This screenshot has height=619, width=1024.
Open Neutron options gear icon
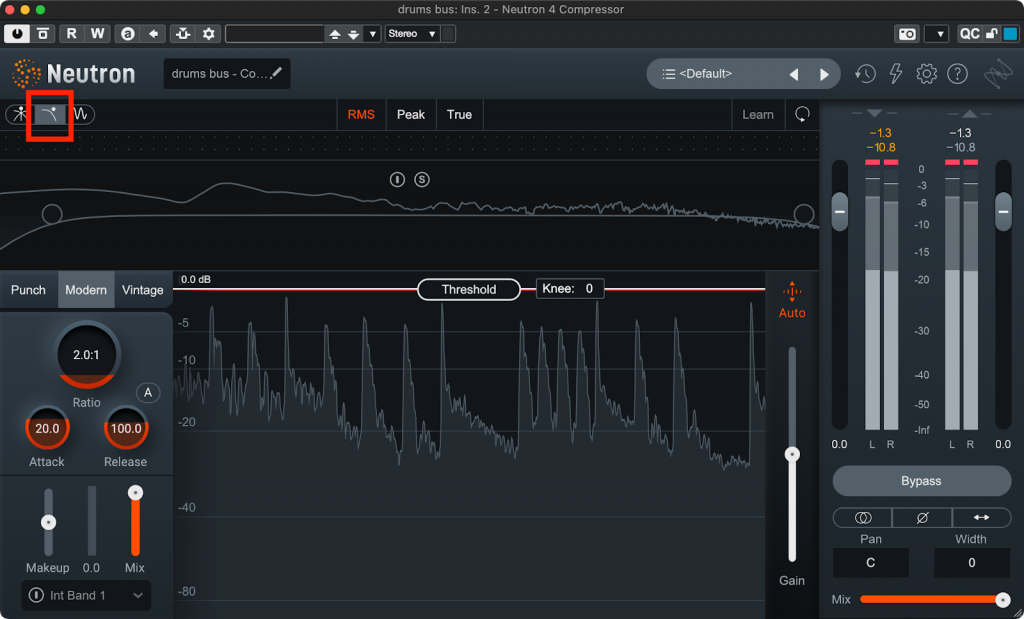tap(926, 74)
